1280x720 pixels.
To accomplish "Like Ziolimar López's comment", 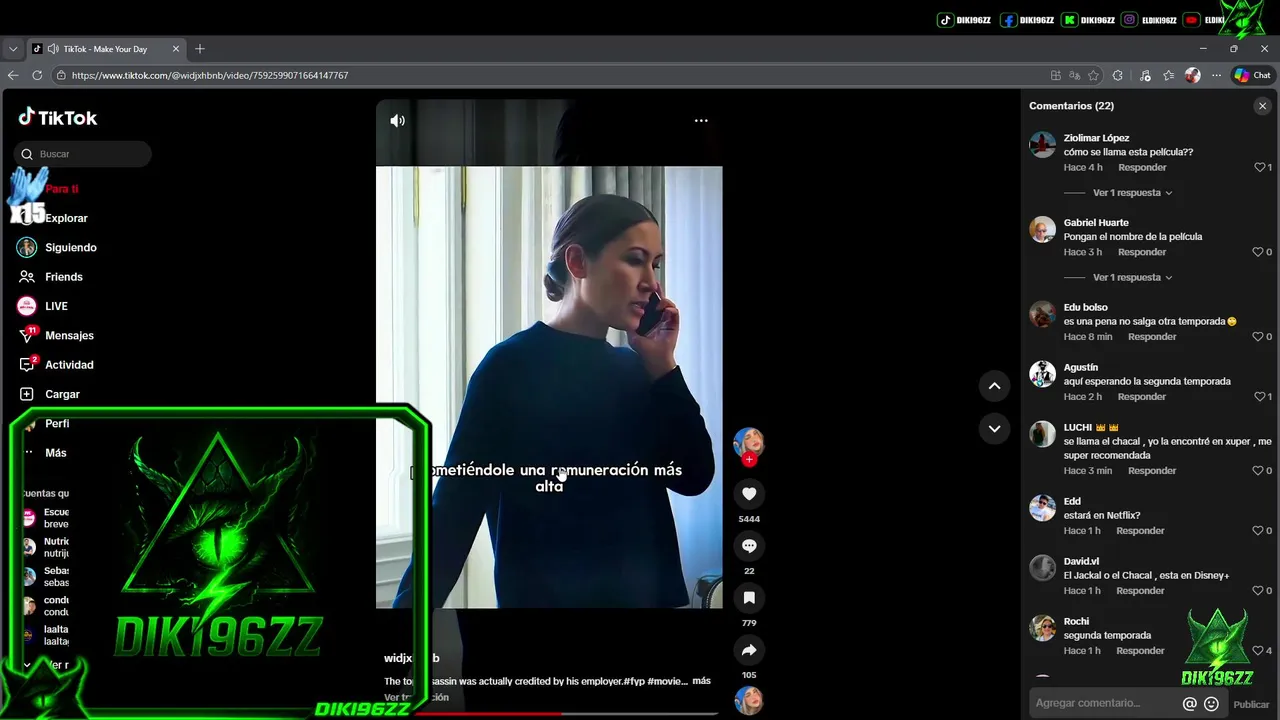I will (1260, 167).
